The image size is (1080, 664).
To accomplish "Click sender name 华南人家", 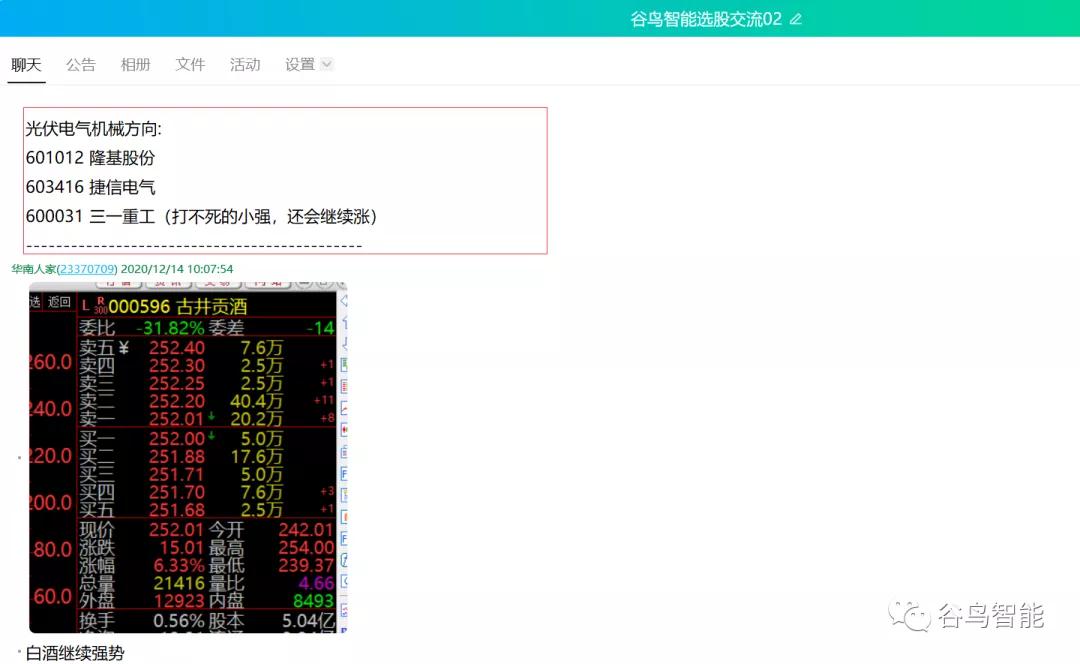I will 34,269.
